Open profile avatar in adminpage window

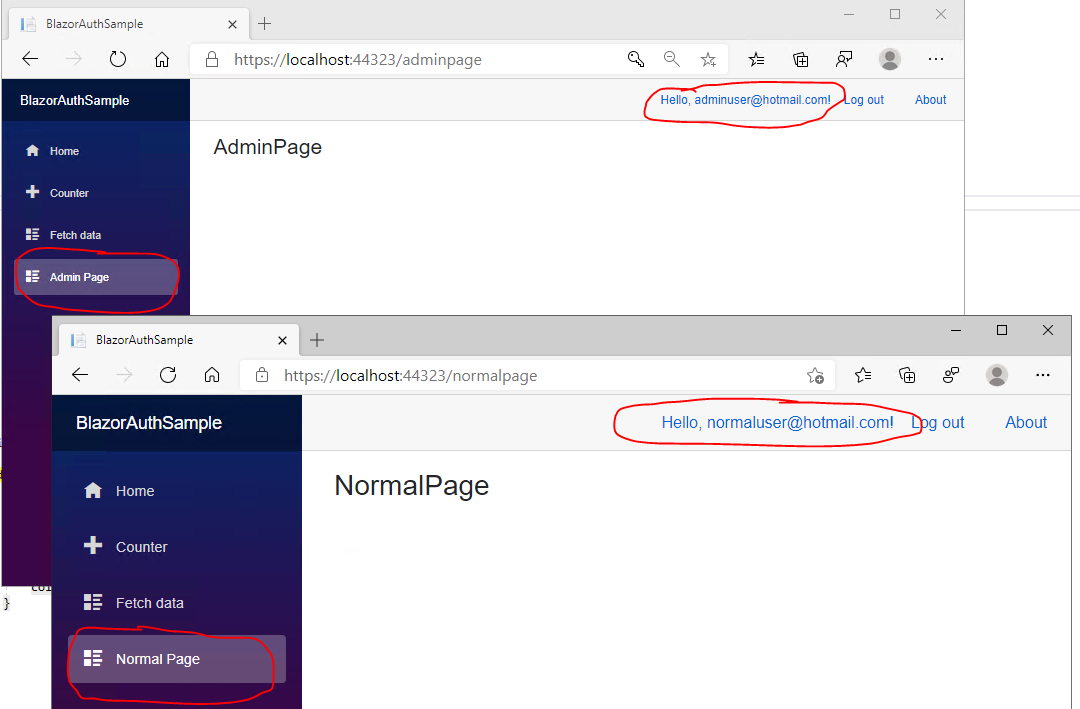pyautogui.click(x=889, y=59)
